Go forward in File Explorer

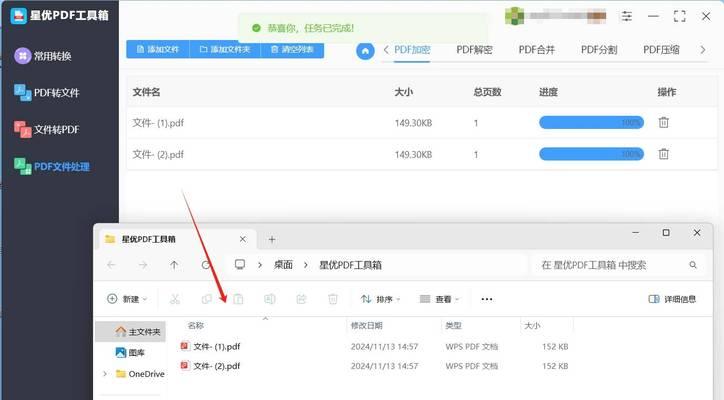pyautogui.click(x=143, y=265)
